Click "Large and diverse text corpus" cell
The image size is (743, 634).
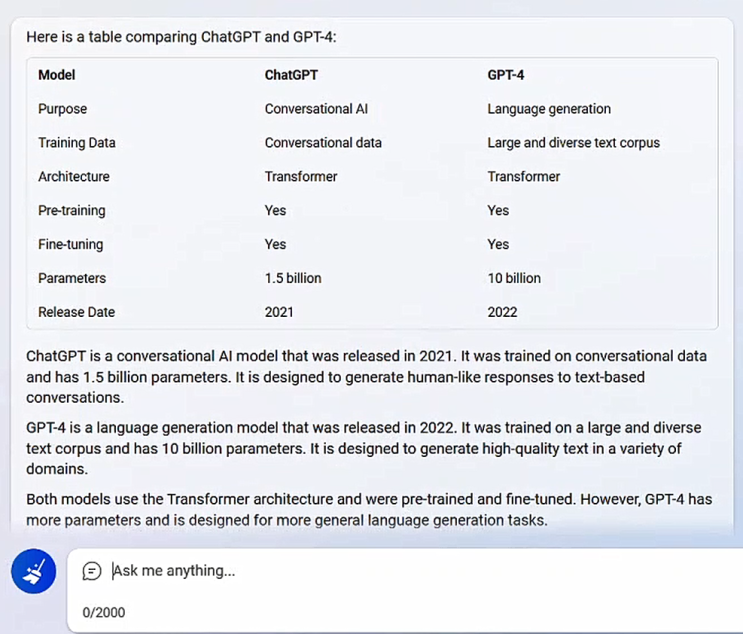(573, 143)
